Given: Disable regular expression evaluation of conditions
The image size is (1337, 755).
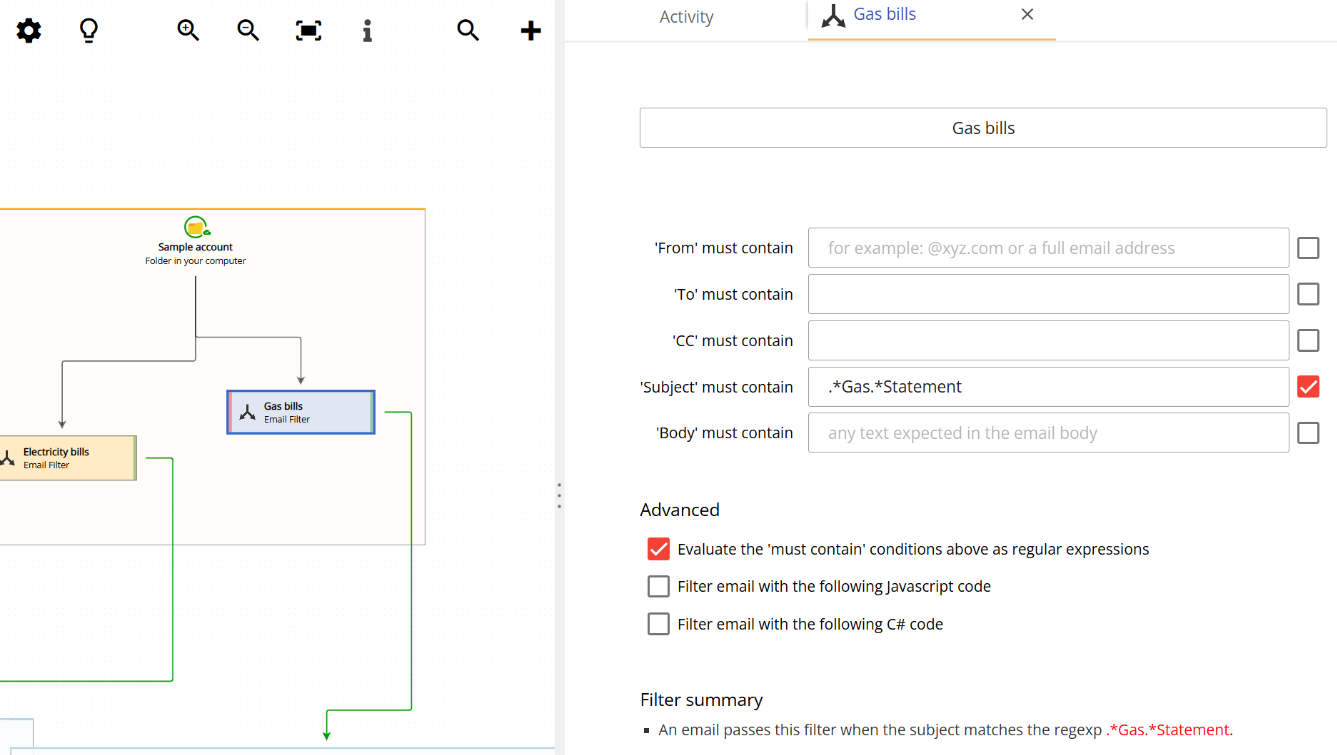Looking at the screenshot, I should tap(658, 548).
